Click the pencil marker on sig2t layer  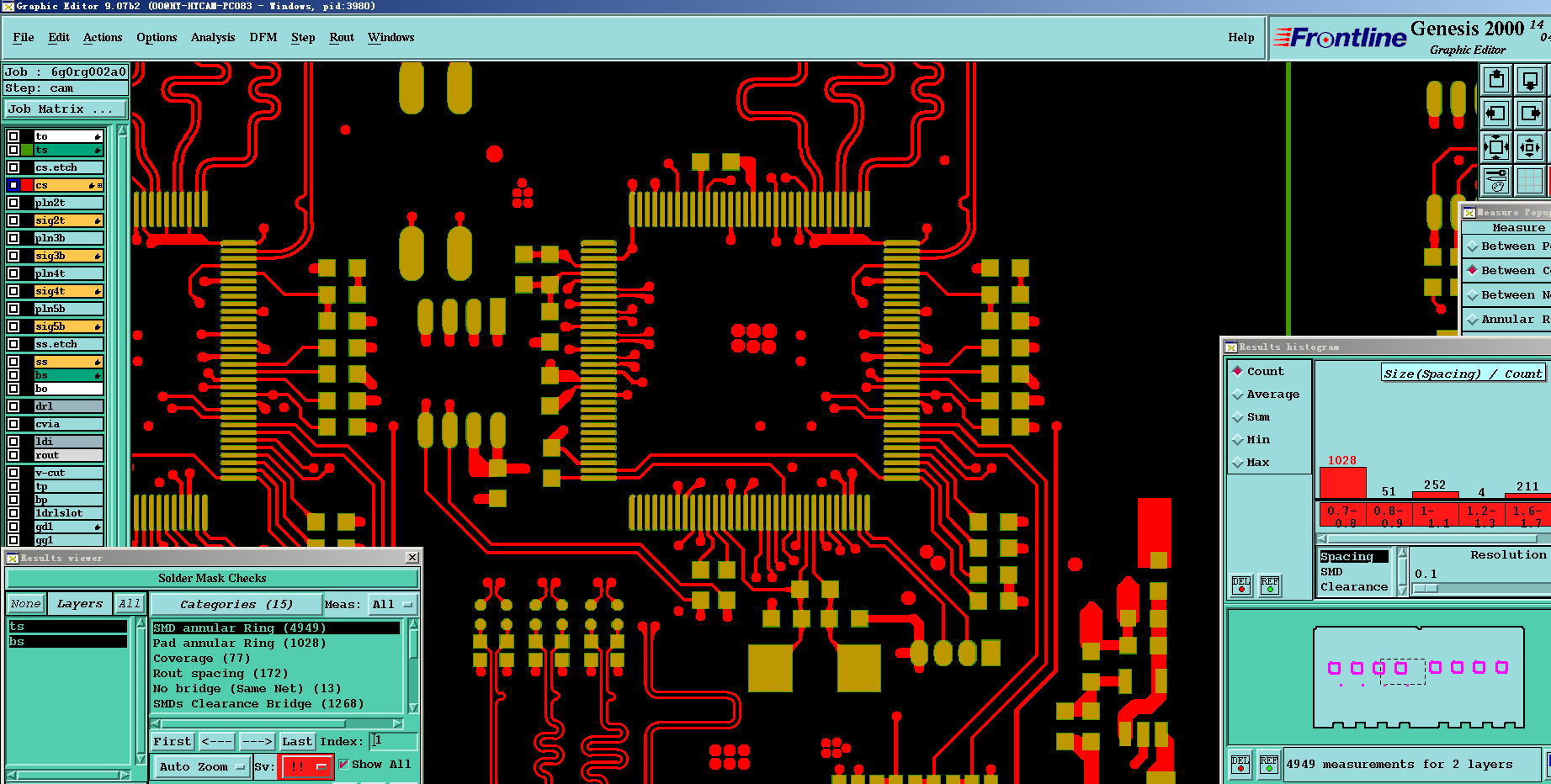click(x=98, y=220)
